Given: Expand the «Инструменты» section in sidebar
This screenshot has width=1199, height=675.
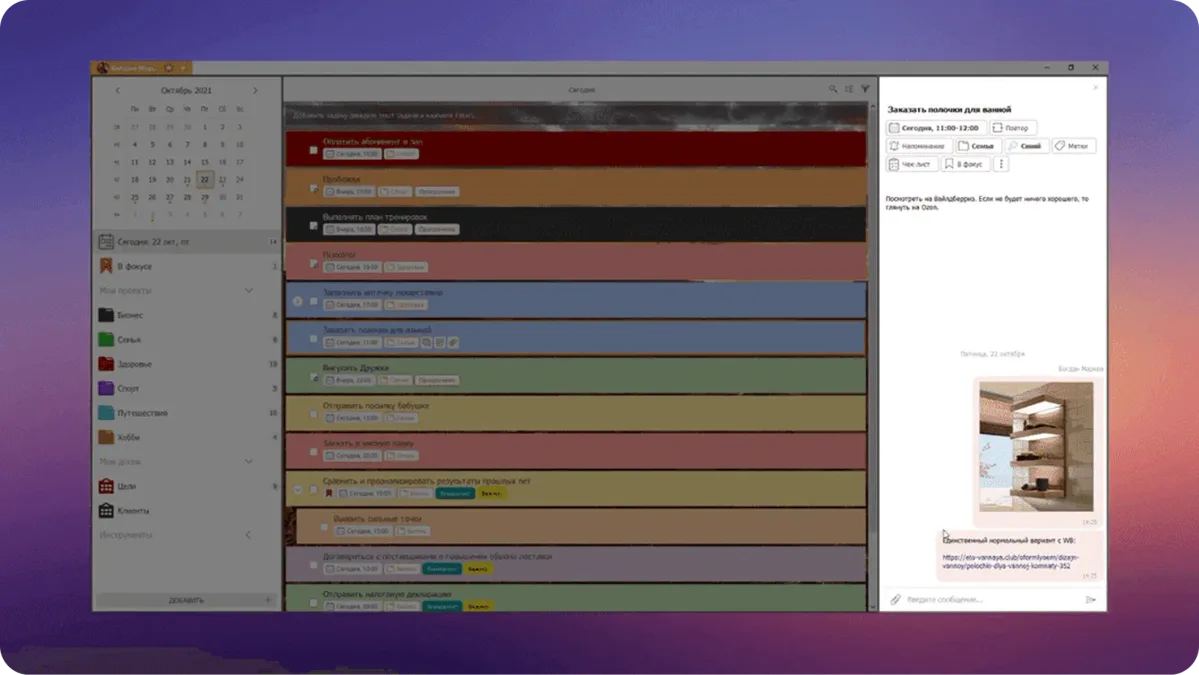Looking at the screenshot, I should click(249, 535).
